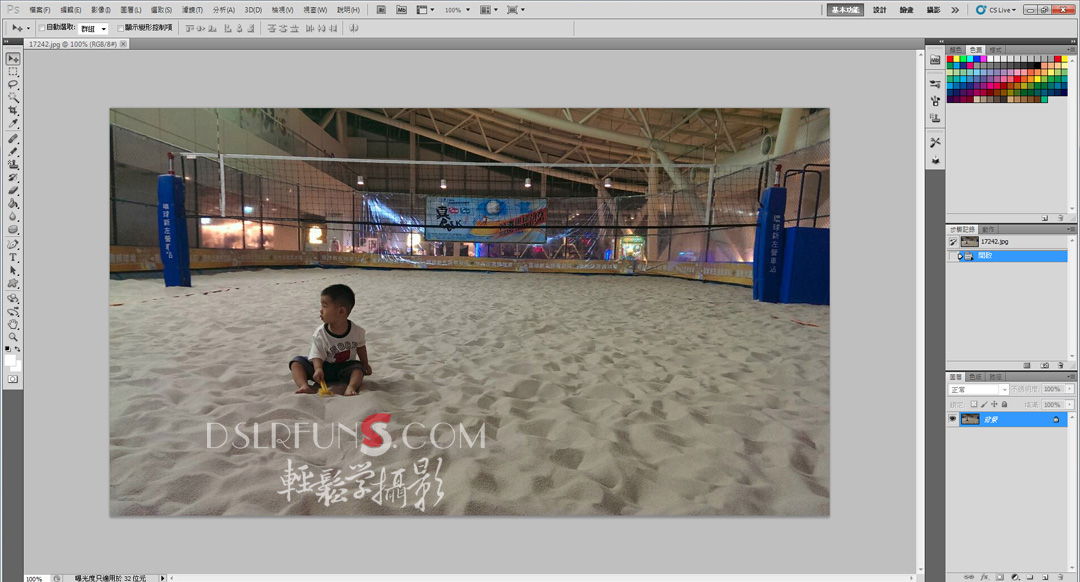Select the Crop tool
The image size is (1080, 582).
coord(13,111)
